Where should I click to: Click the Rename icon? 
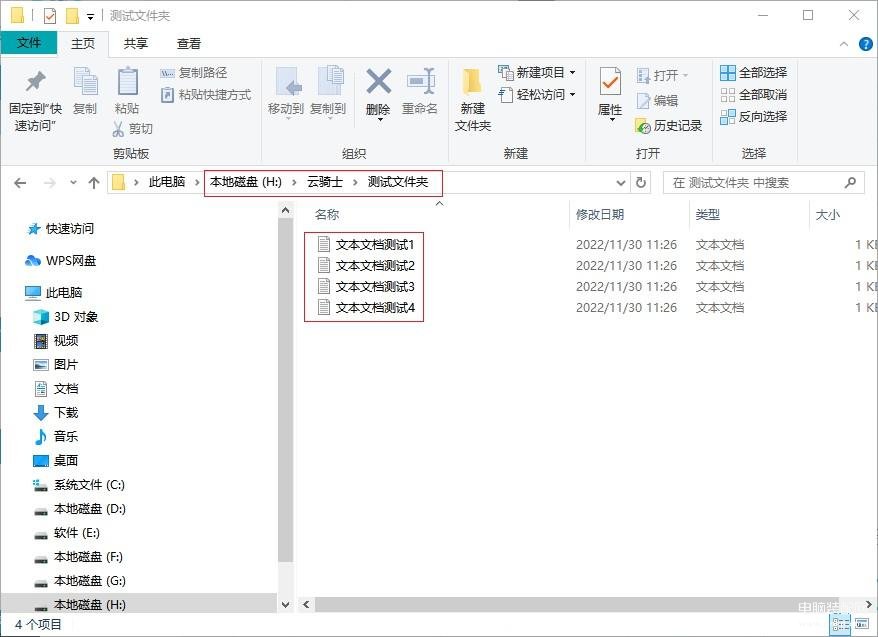click(x=421, y=82)
